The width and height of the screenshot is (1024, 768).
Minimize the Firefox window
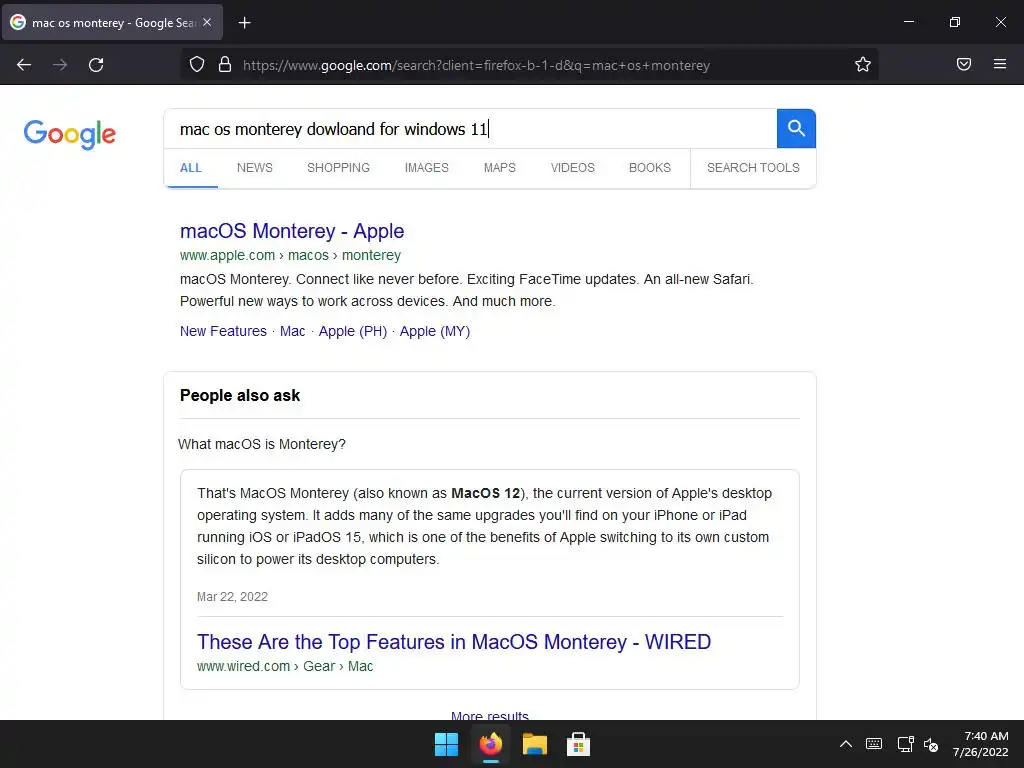908,22
